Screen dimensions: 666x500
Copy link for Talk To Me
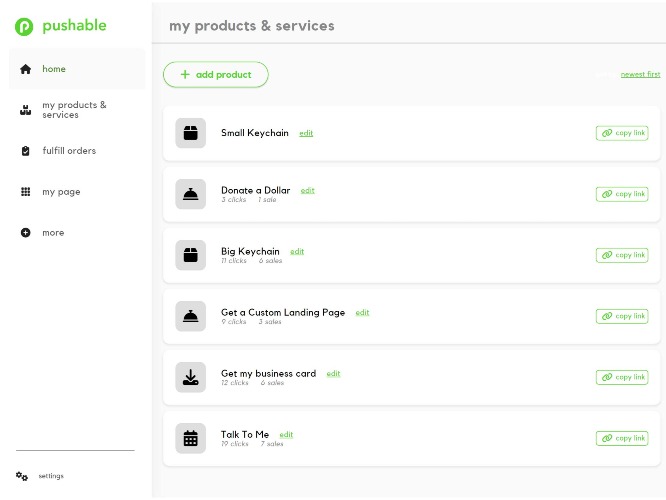(x=622, y=438)
